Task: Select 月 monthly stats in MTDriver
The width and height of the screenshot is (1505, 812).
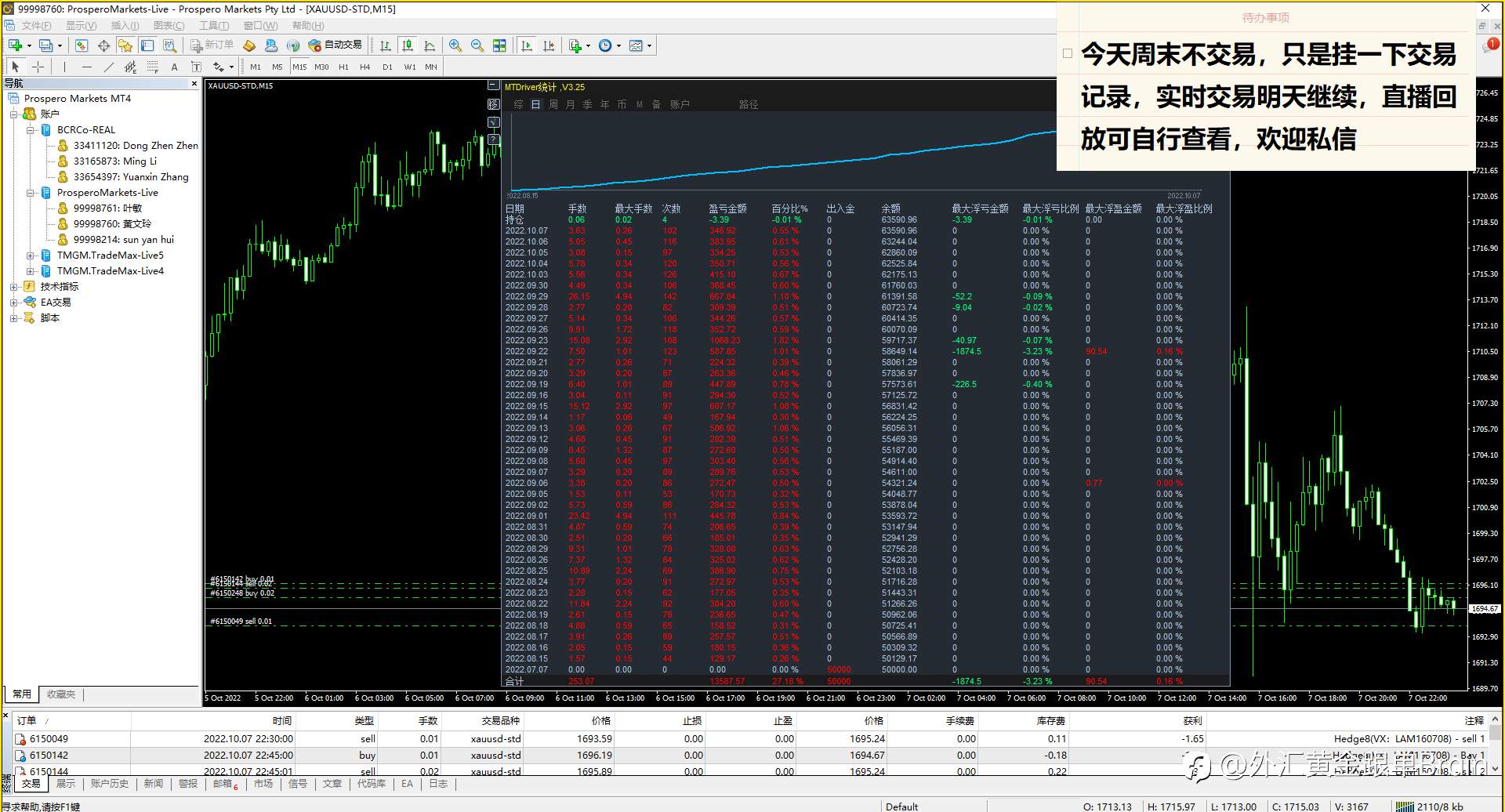Action: (570, 104)
